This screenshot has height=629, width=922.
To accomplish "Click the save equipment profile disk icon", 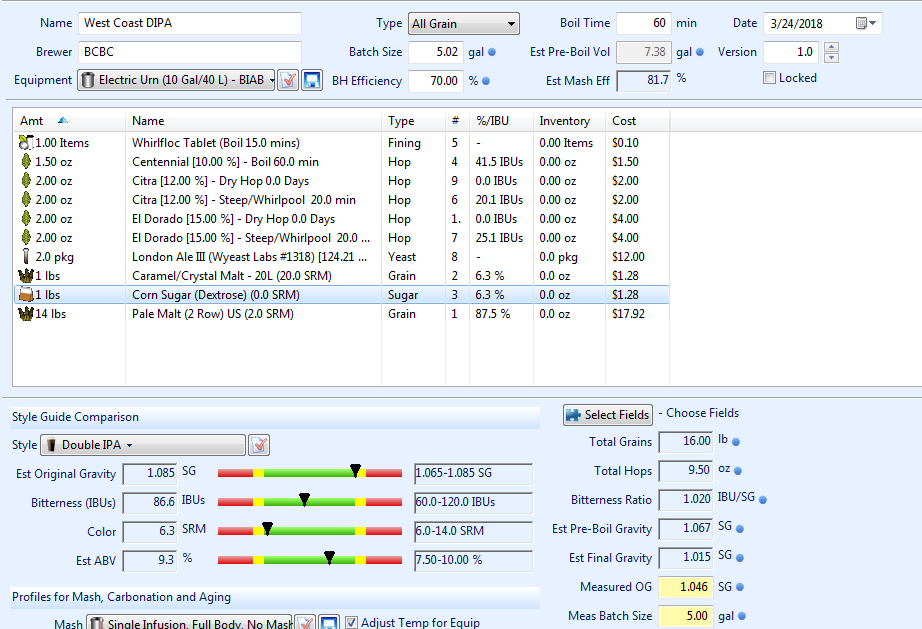I will [312, 80].
